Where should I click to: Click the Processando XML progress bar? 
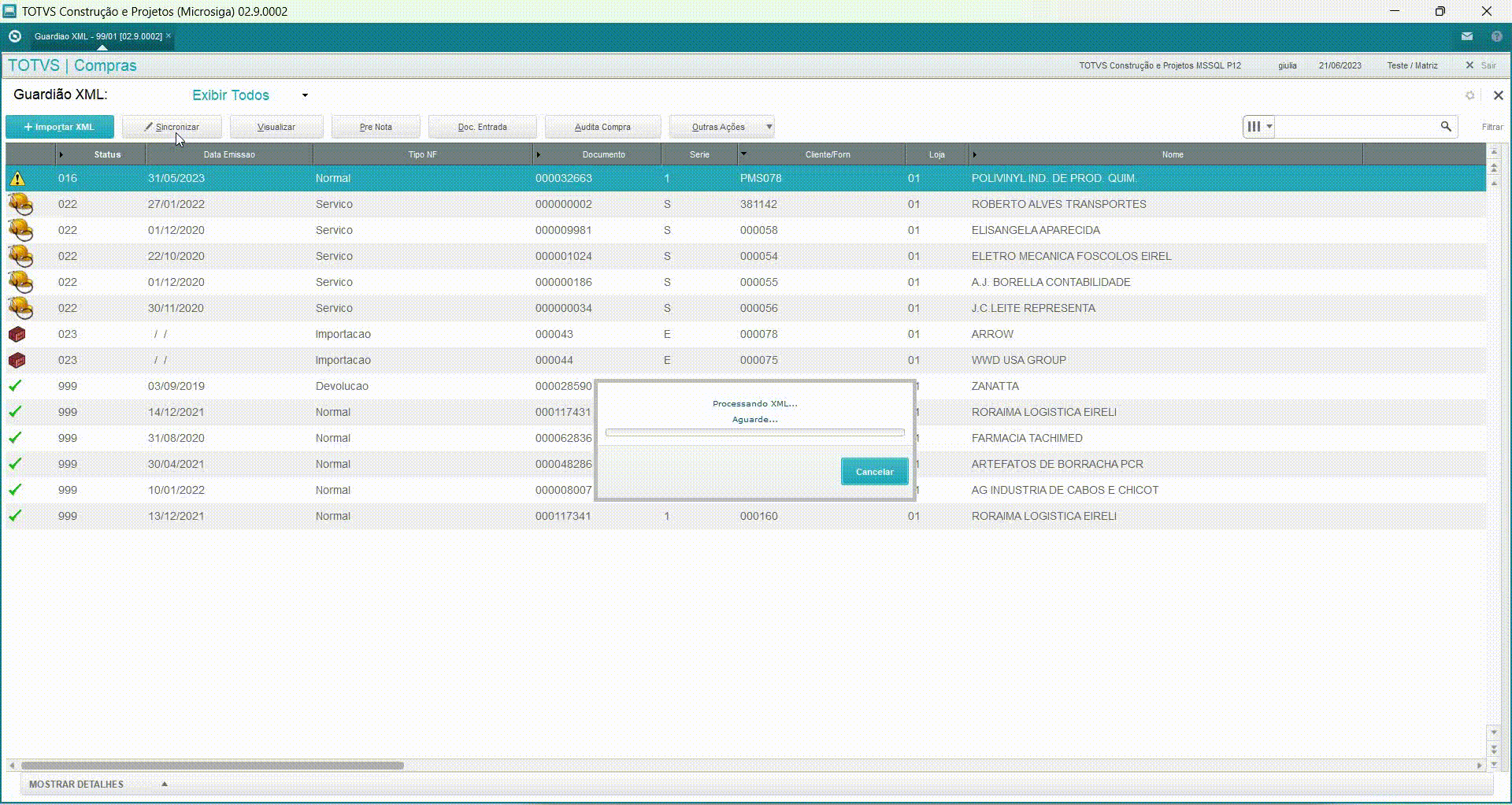click(x=754, y=432)
